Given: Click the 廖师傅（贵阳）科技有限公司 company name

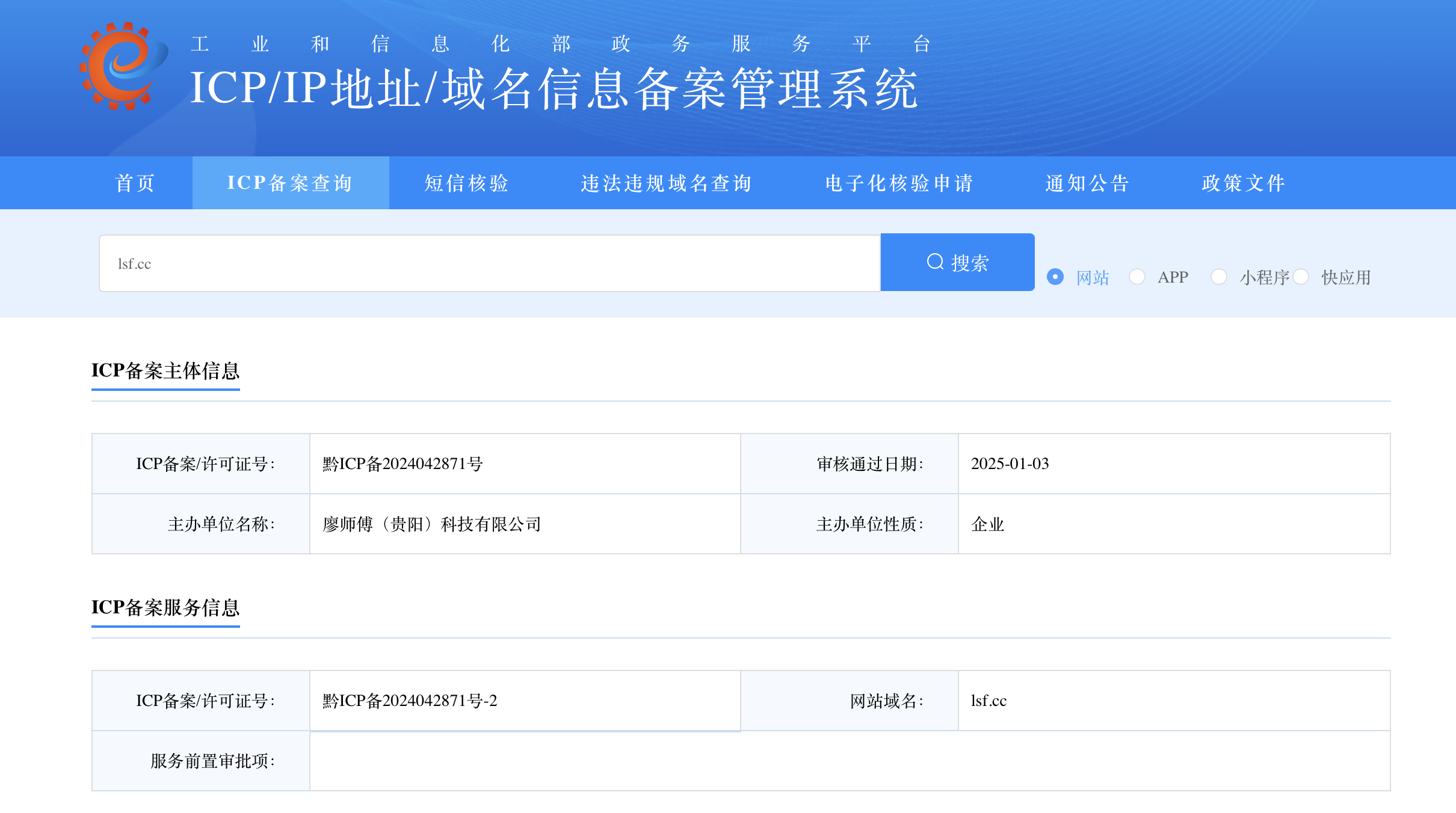Looking at the screenshot, I should click(431, 524).
